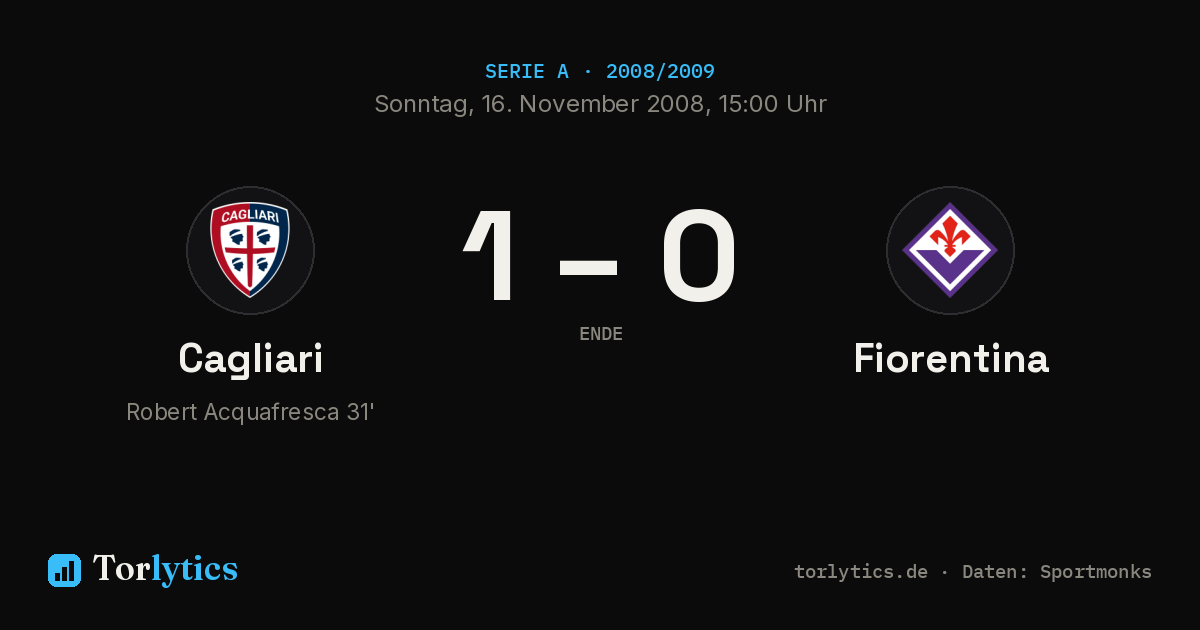1200x630 pixels.
Task: Click the away score digit 0
Action: pyautogui.click(x=699, y=256)
